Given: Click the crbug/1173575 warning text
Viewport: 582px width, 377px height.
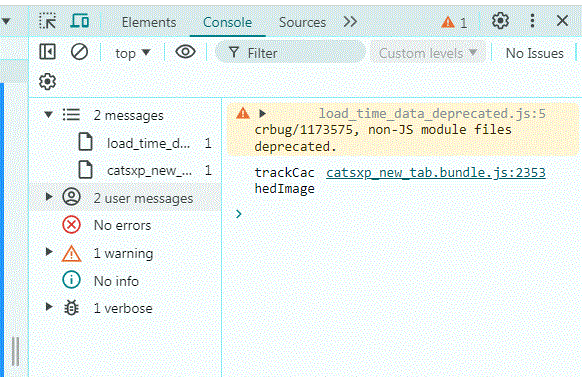Looking at the screenshot, I should coord(383,138).
